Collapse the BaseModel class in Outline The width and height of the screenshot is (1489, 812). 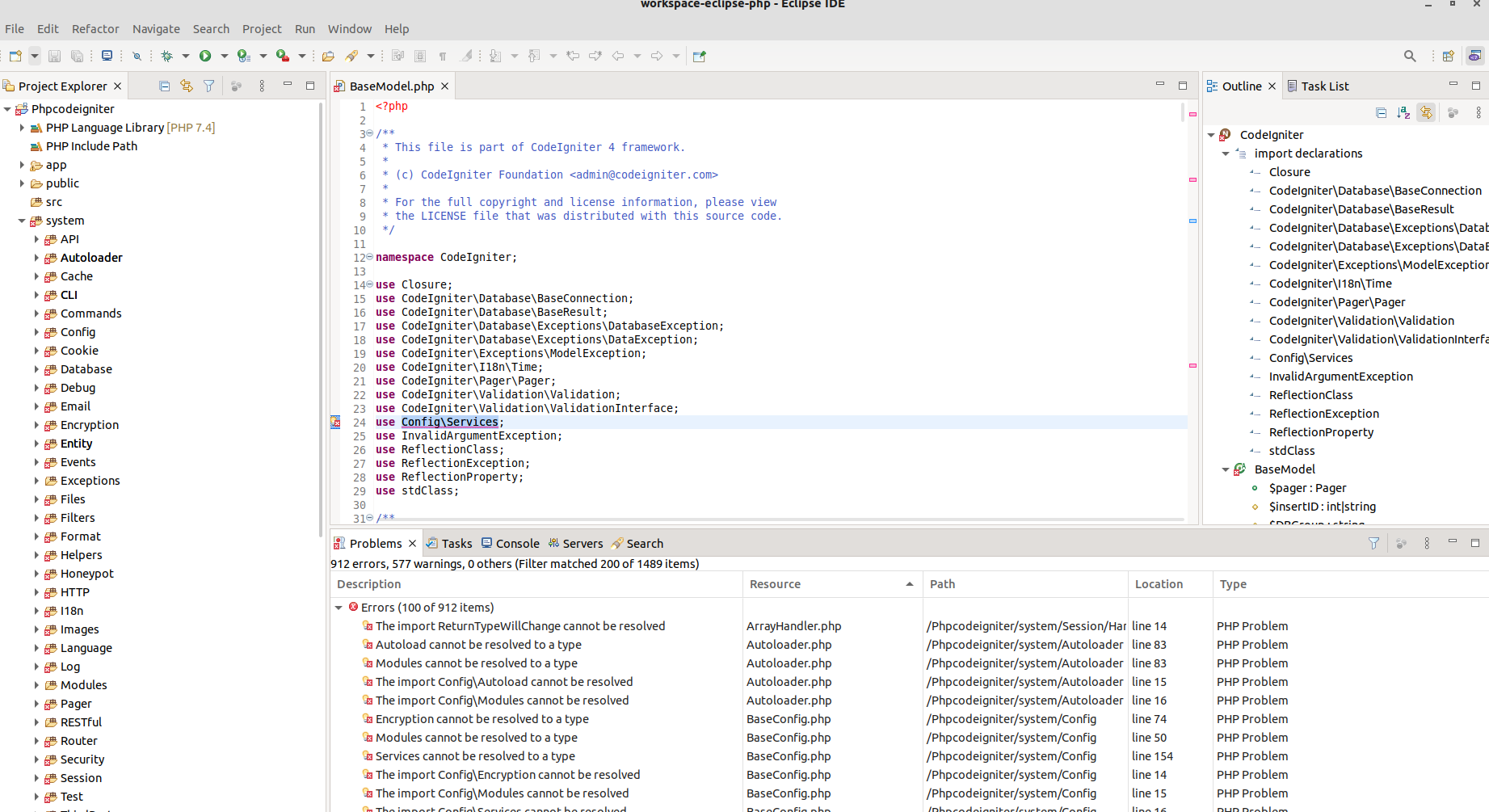(1226, 469)
